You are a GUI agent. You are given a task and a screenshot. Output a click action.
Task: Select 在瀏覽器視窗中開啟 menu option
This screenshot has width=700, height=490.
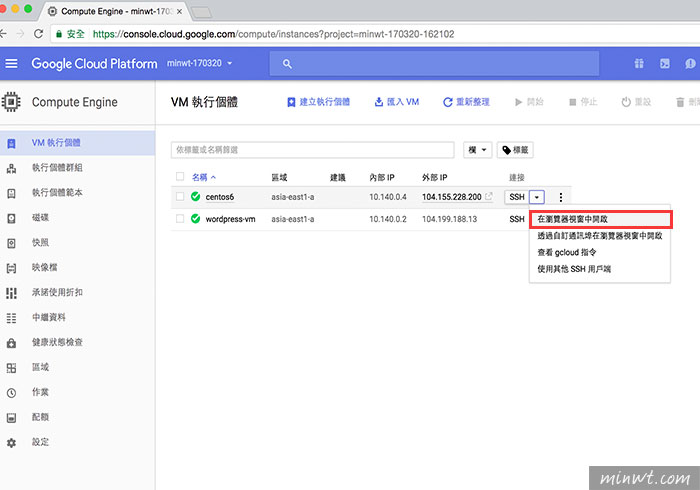pyautogui.click(x=600, y=219)
